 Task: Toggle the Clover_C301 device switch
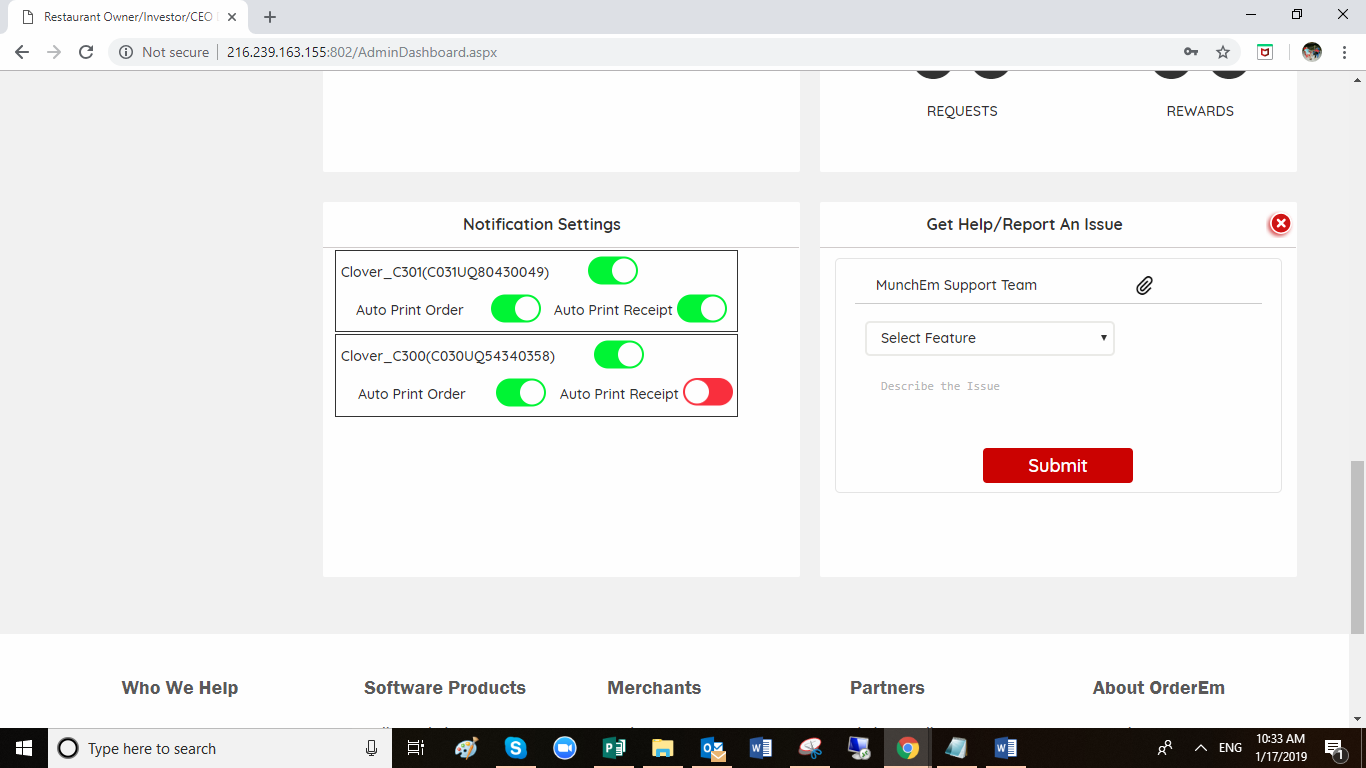point(612,271)
